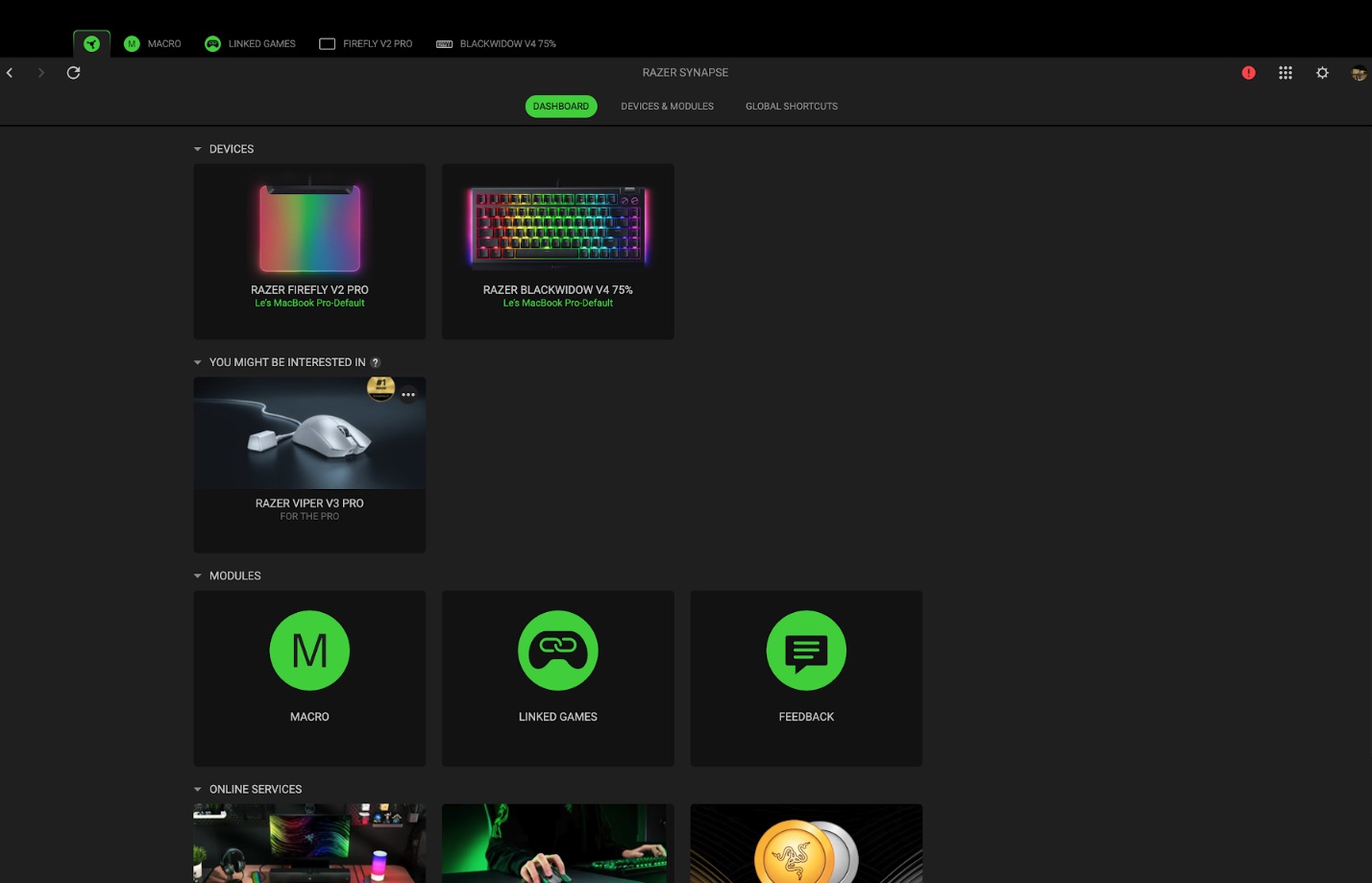Open settings via the gear icon
The width and height of the screenshot is (1372, 883).
point(1322,72)
